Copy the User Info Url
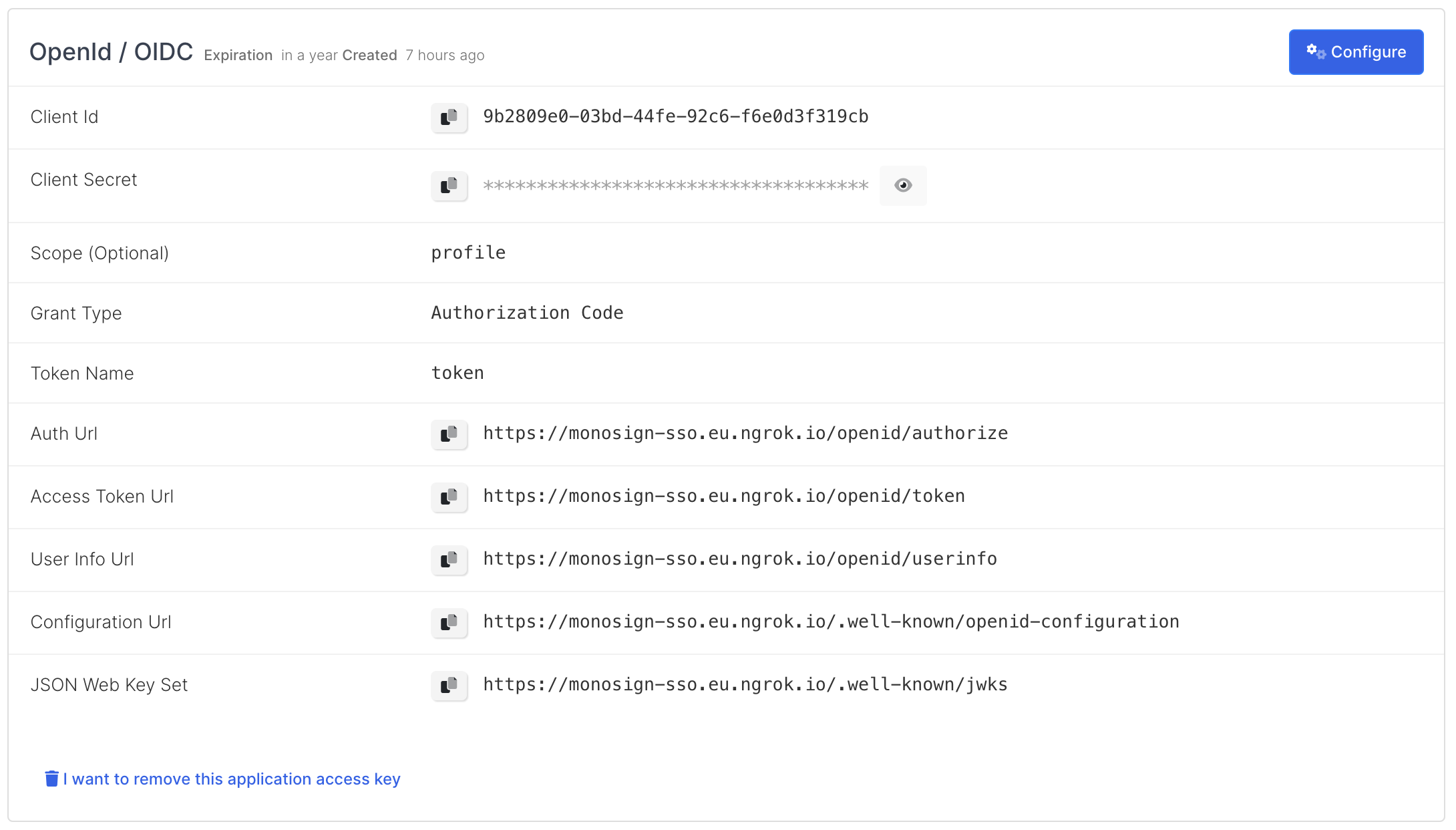Image resolution: width=1456 pixels, height=830 pixels. click(449, 560)
